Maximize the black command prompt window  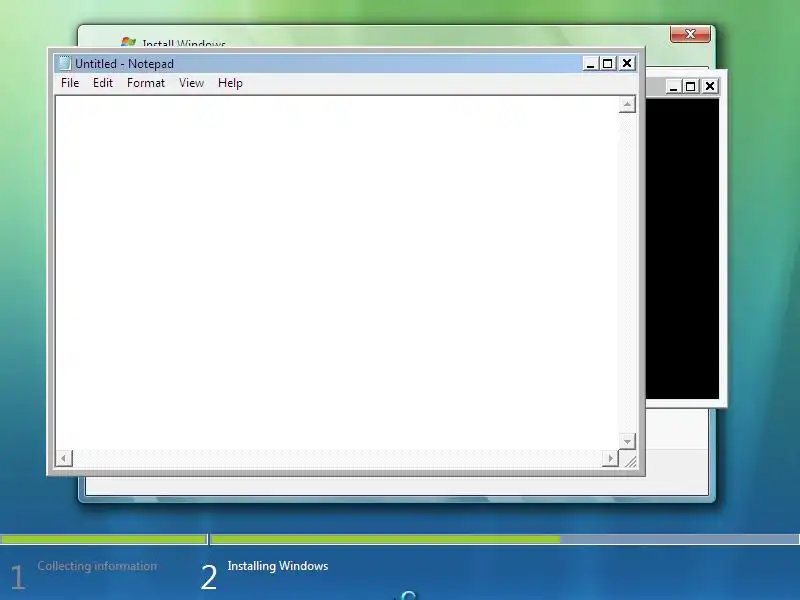click(690, 86)
